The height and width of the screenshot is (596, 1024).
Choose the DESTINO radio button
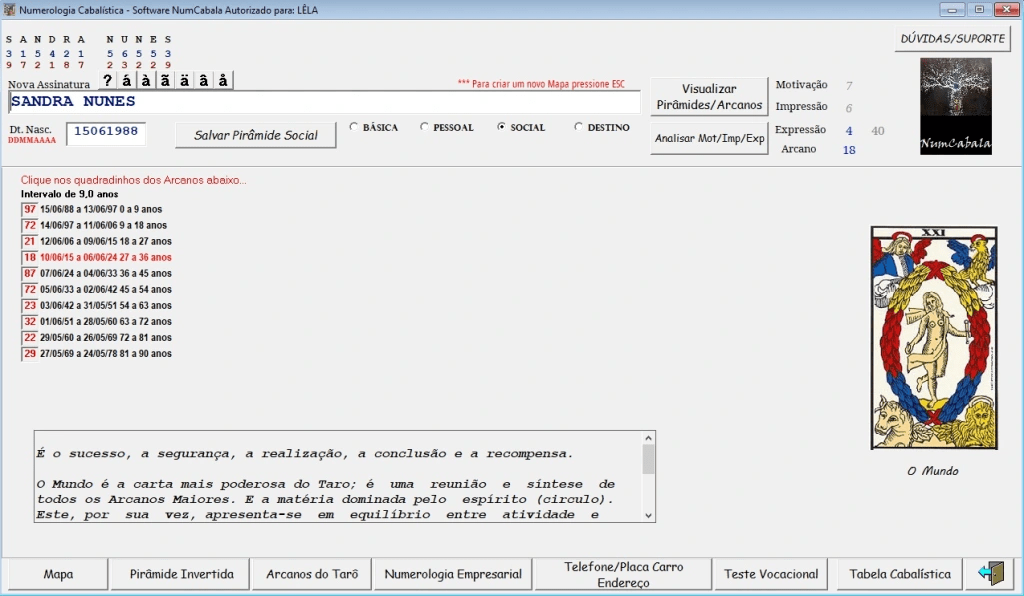pyautogui.click(x=579, y=127)
